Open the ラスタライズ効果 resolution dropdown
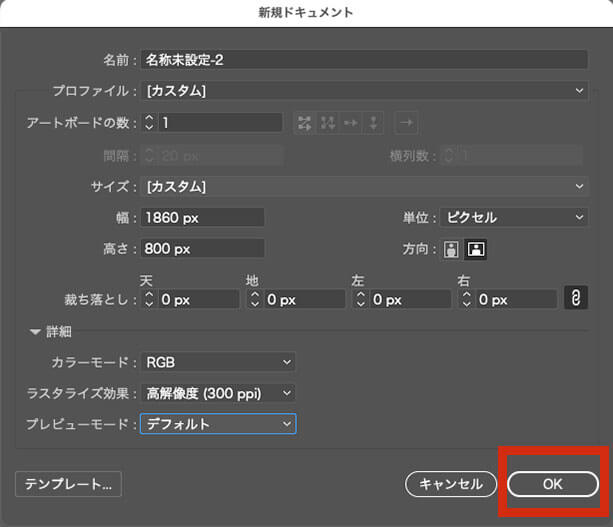The width and height of the screenshot is (613, 527). click(x=218, y=393)
